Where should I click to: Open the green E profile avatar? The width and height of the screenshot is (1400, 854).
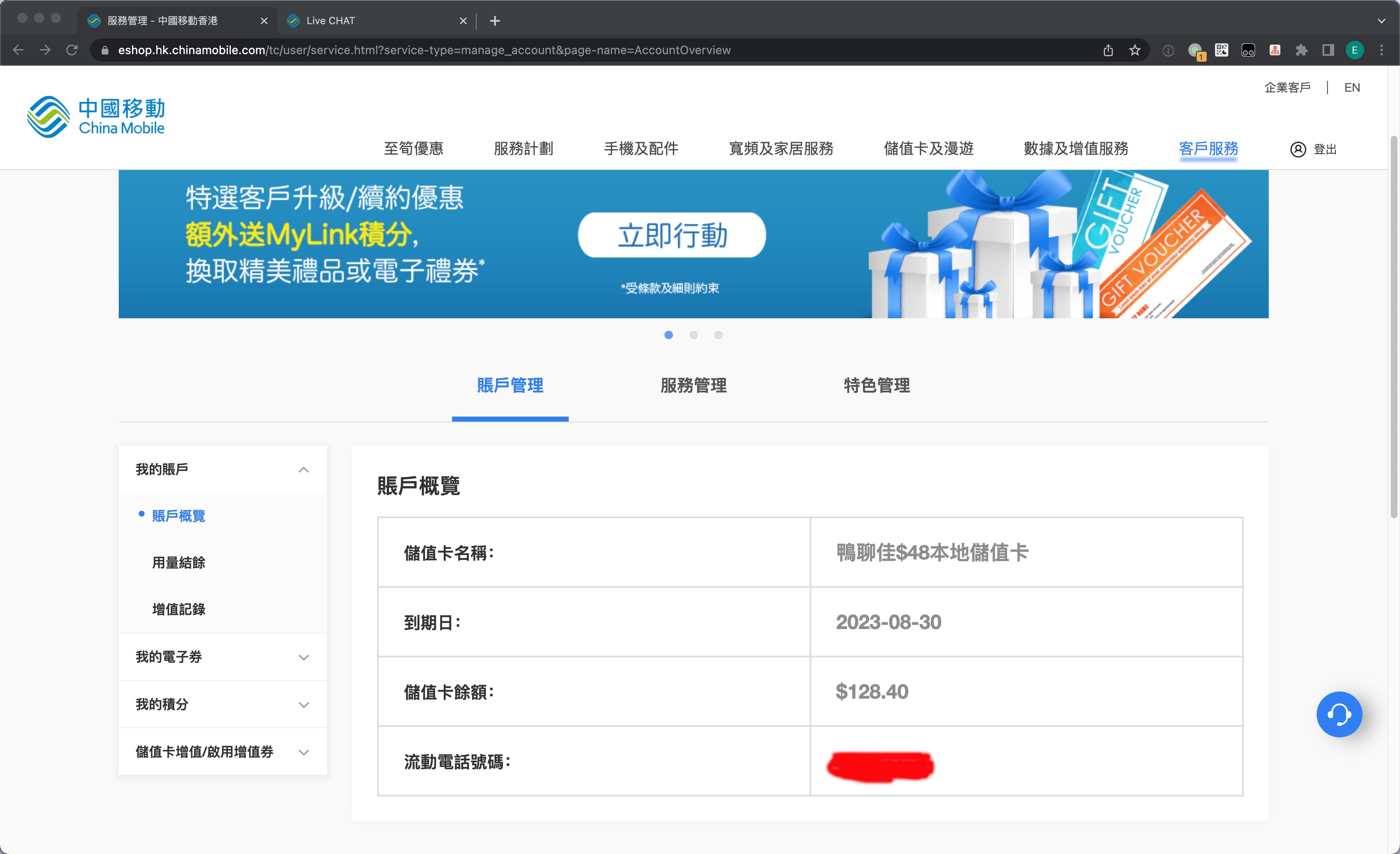pyautogui.click(x=1355, y=50)
